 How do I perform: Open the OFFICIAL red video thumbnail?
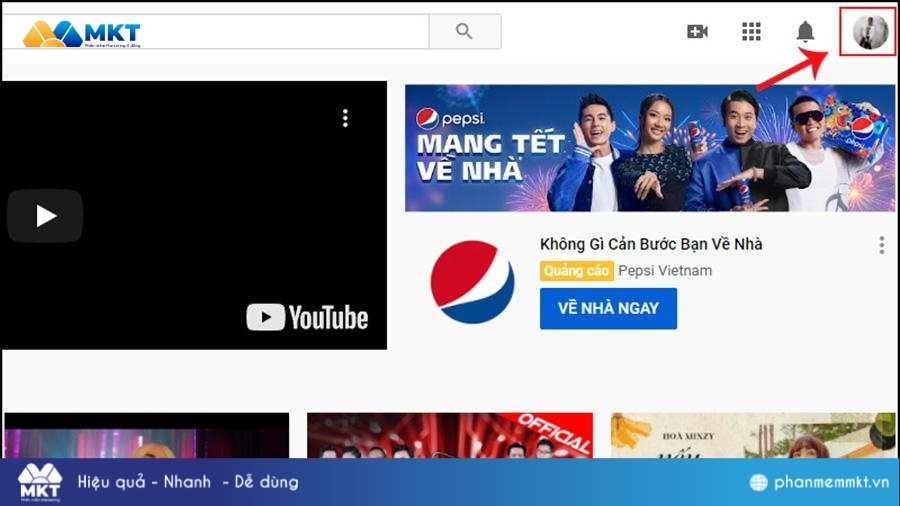point(449,435)
